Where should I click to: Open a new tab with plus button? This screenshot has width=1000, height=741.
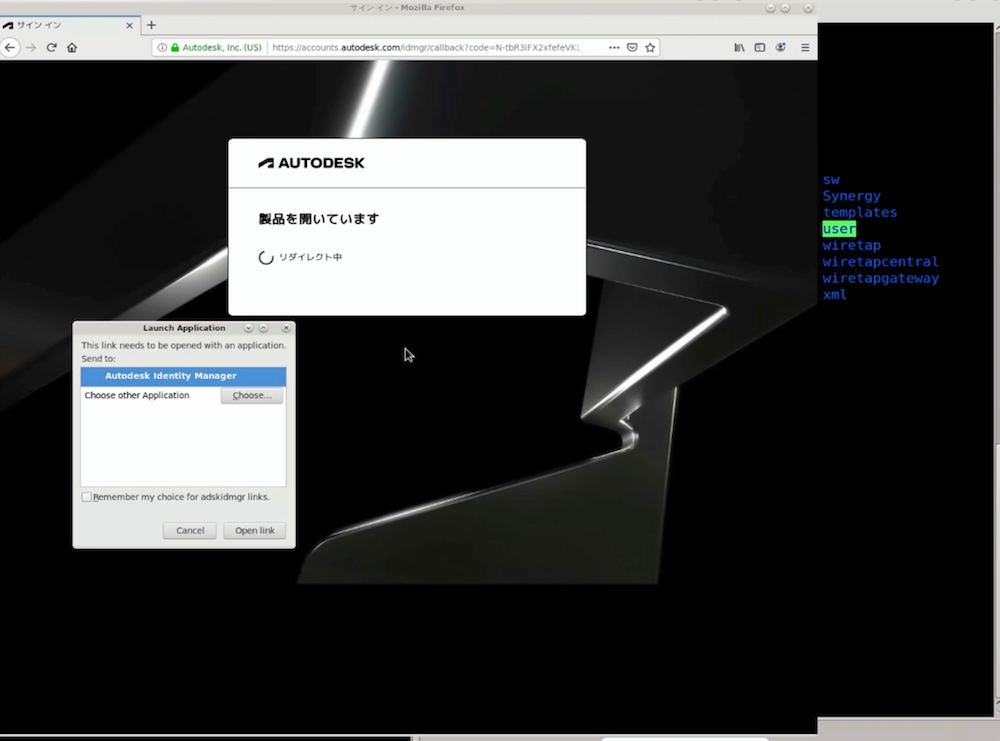tap(151, 25)
